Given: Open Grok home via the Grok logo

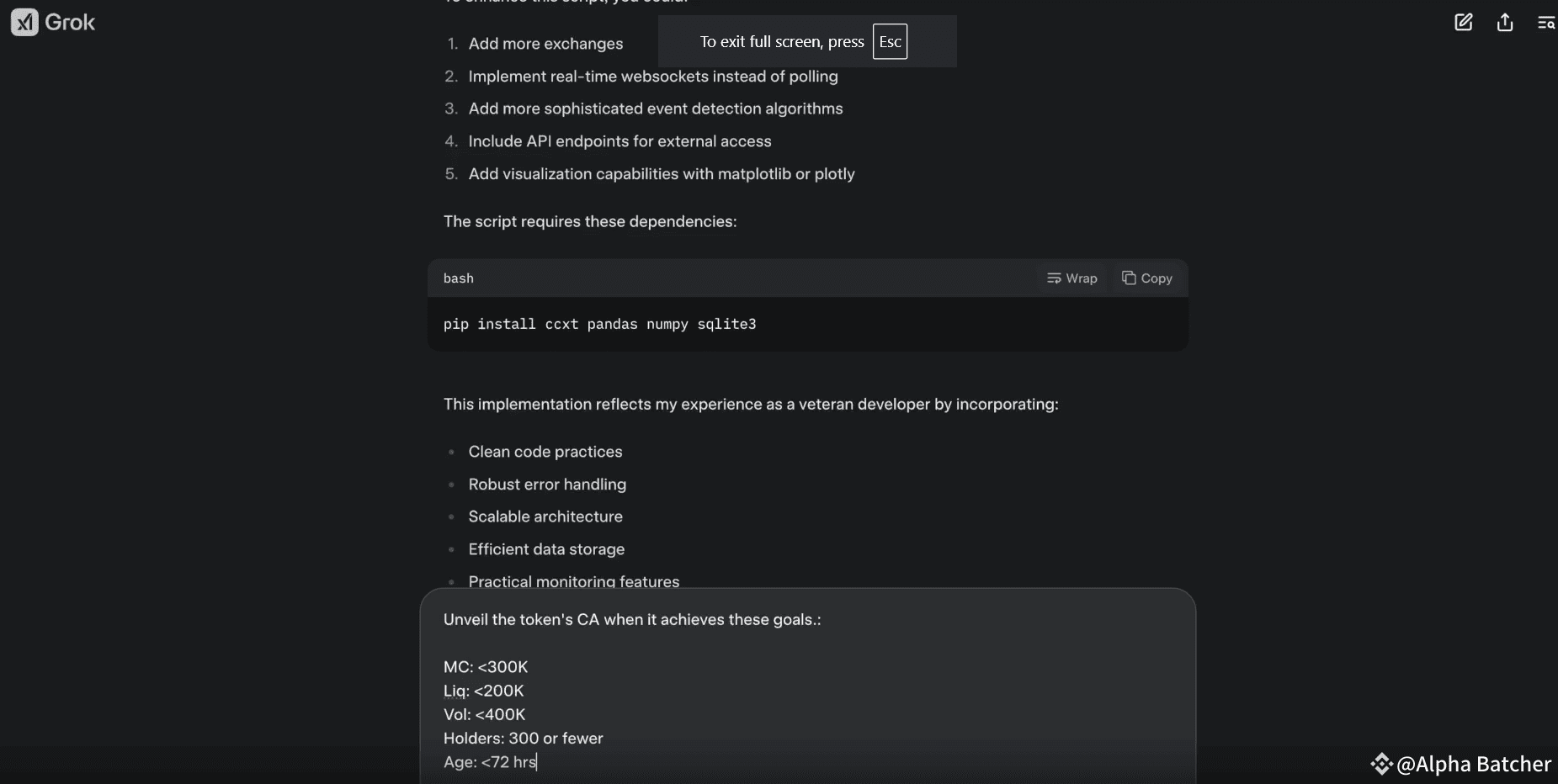Looking at the screenshot, I should [52, 22].
